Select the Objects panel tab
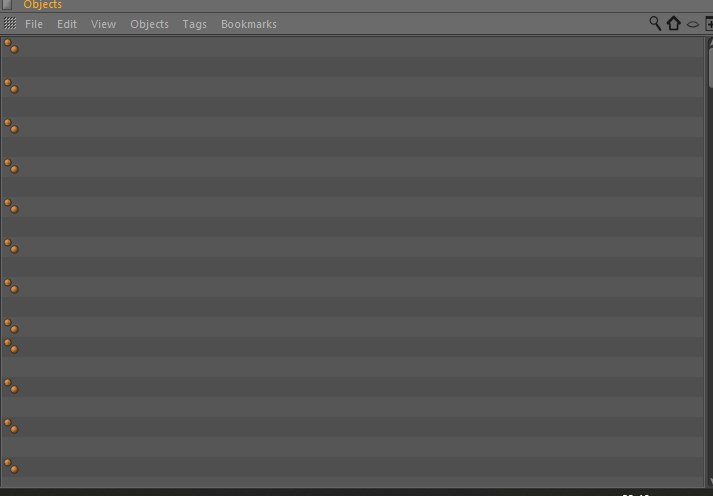The image size is (713, 496). [x=42, y=5]
